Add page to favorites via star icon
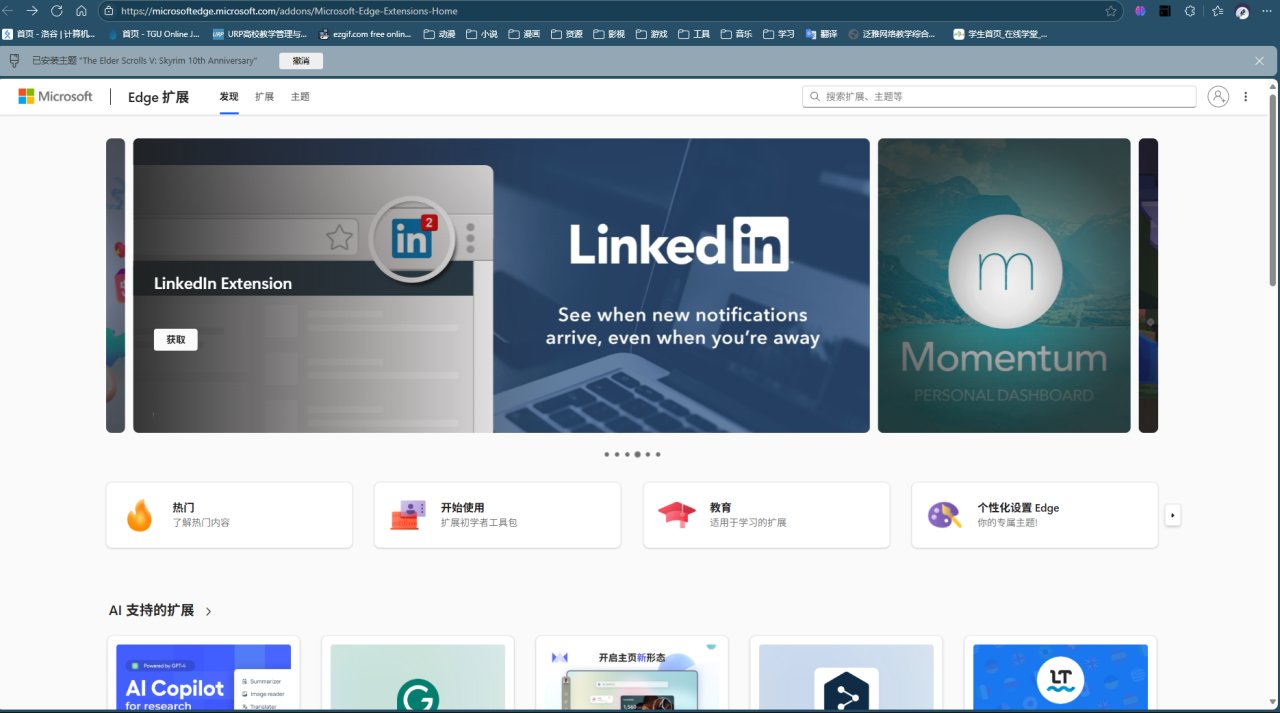1280x713 pixels. pos(1111,11)
